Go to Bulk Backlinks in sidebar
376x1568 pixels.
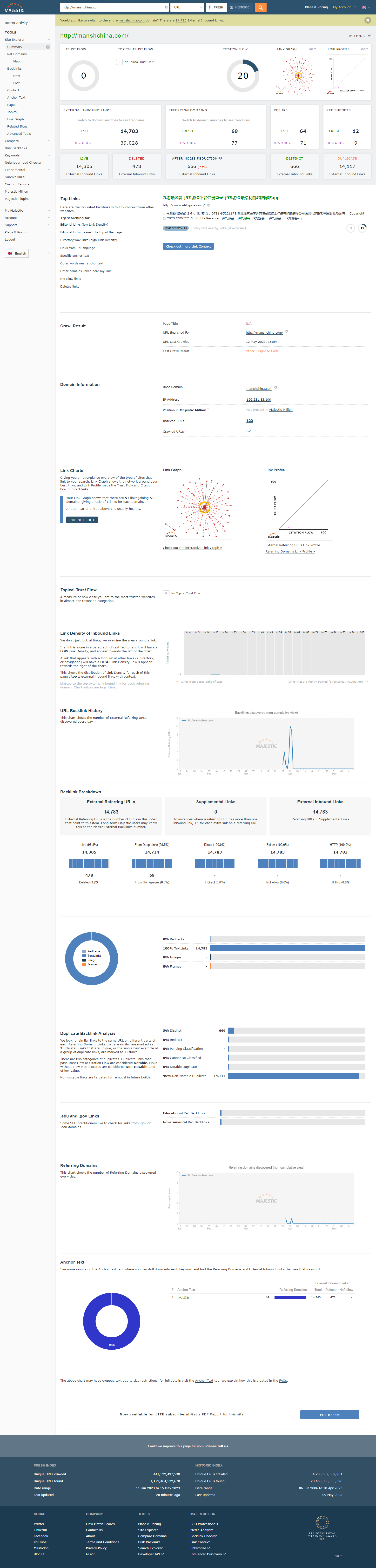click(x=16, y=148)
